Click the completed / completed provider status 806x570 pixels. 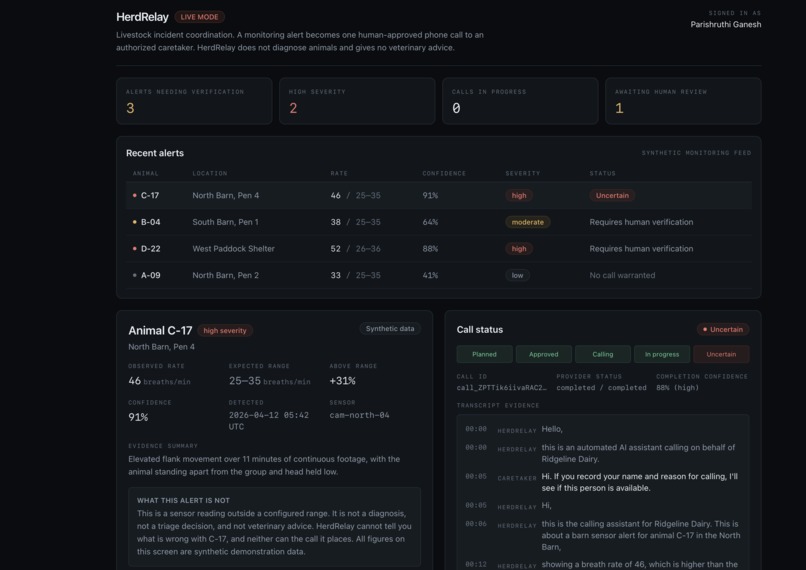601,388
